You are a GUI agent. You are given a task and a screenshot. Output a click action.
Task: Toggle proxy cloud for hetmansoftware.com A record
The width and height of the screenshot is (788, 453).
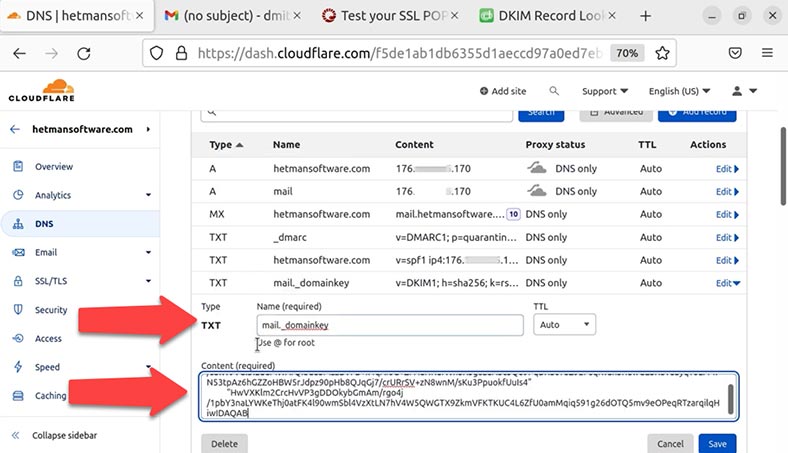[537, 168]
